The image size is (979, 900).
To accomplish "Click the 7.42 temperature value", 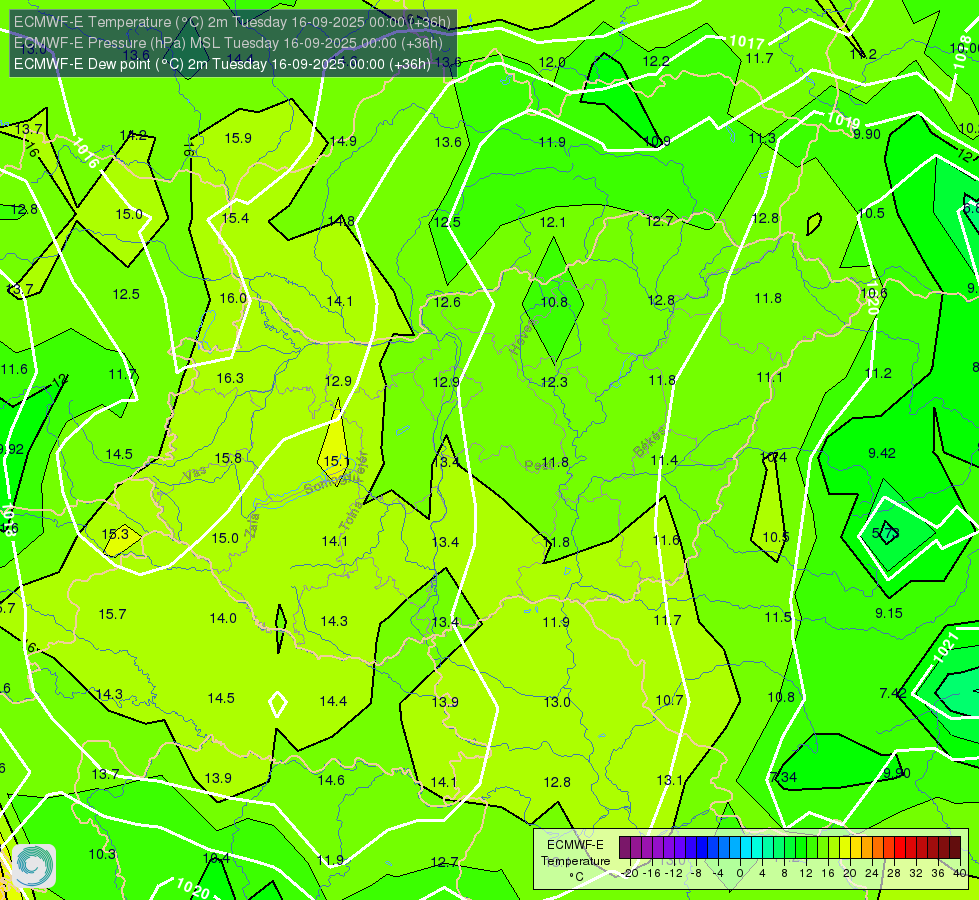I will pos(893,693).
